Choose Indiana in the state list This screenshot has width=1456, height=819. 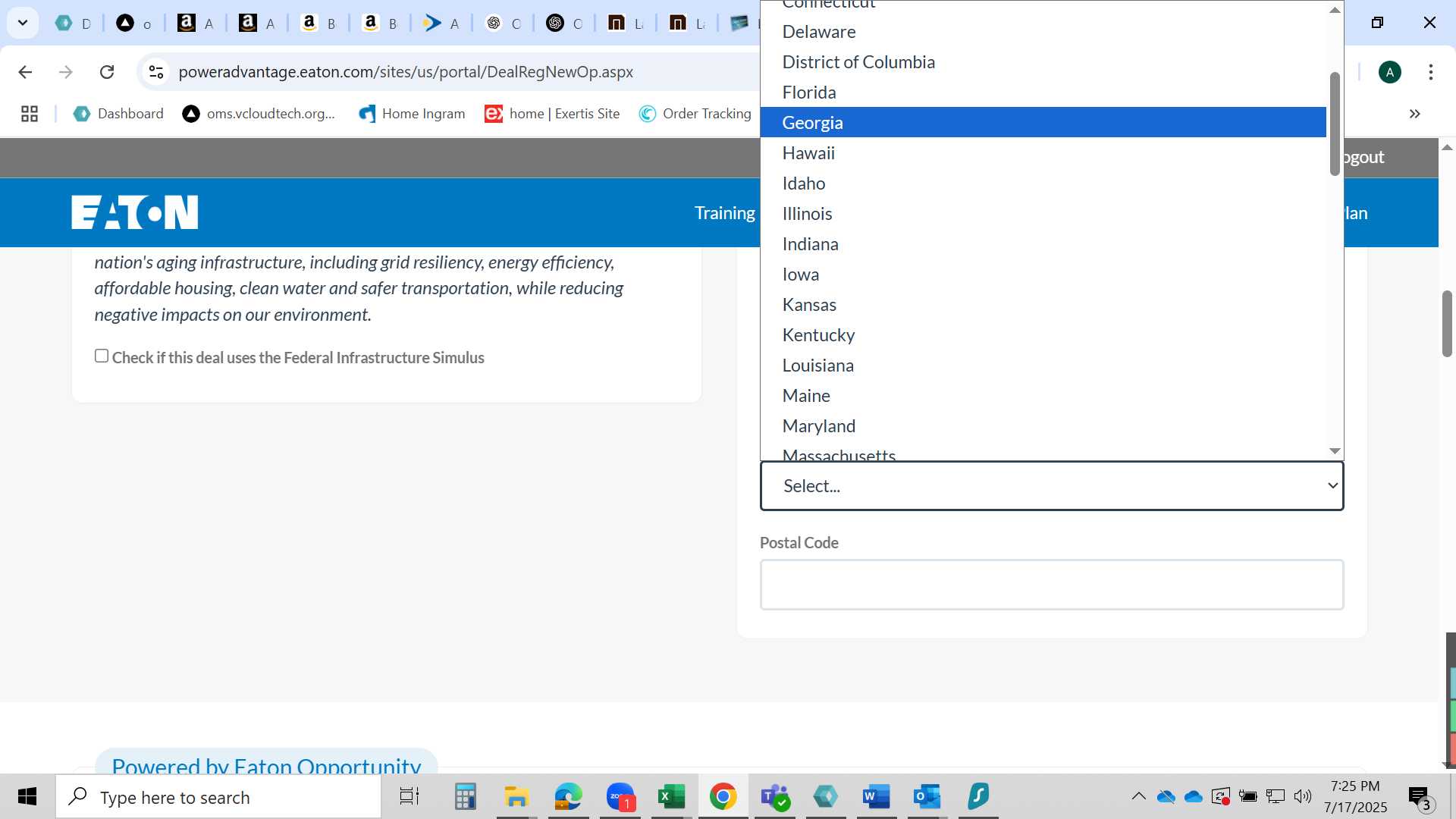click(1043, 244)
